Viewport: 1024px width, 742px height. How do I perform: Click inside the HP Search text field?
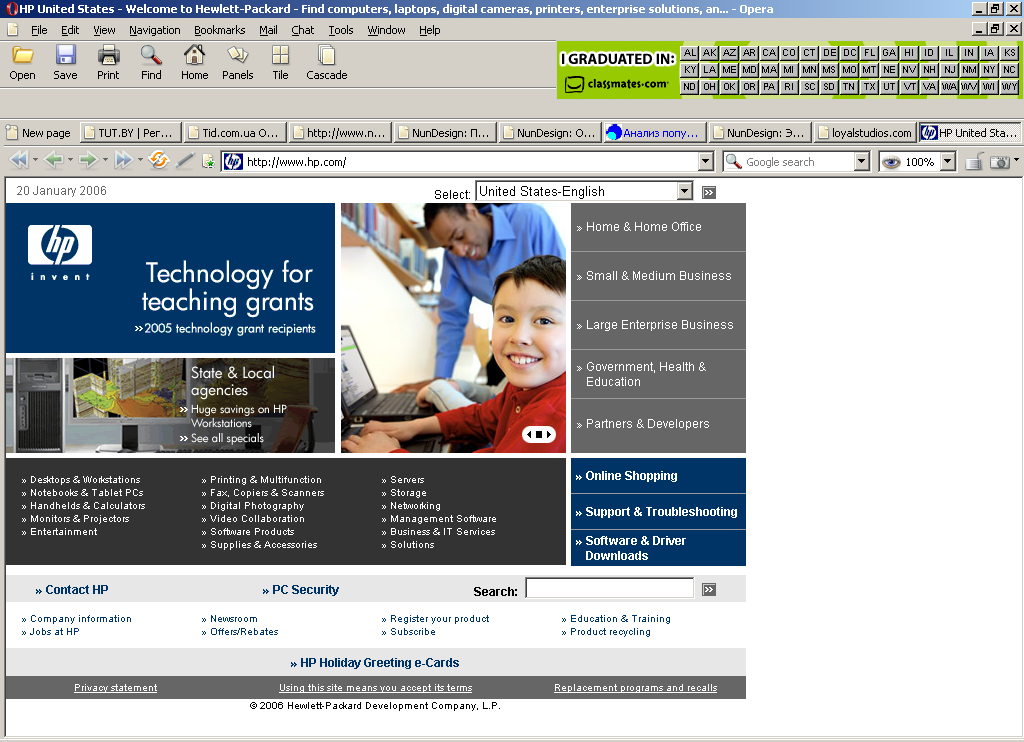(x=609, y=588)
